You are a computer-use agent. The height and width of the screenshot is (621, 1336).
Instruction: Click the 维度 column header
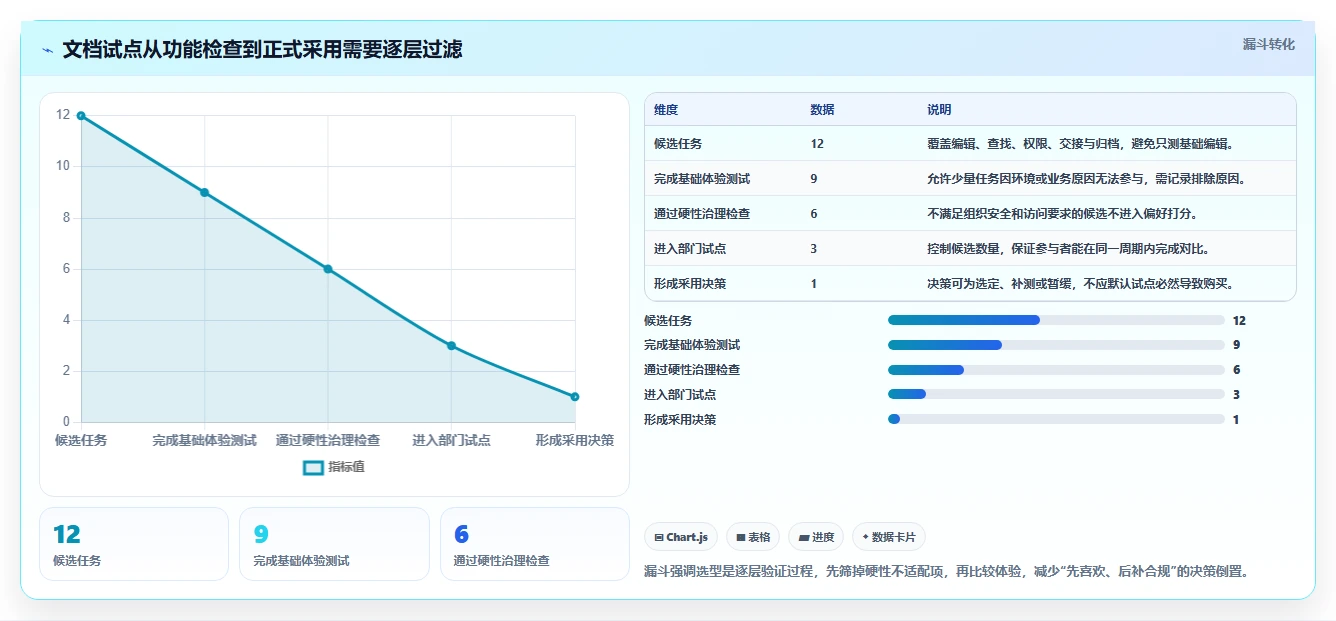pos(666,110)
